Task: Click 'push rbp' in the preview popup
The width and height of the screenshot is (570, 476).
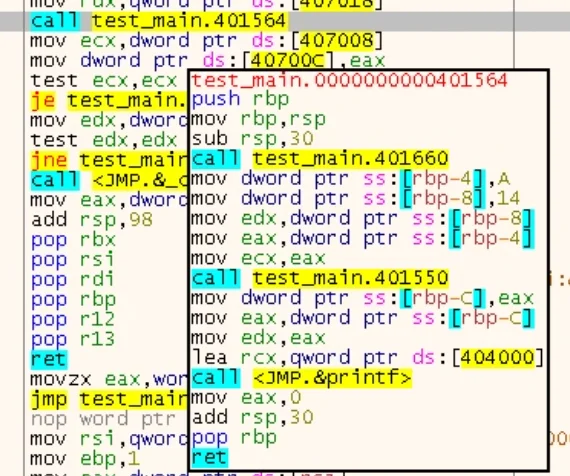Action: pos(240,99)
